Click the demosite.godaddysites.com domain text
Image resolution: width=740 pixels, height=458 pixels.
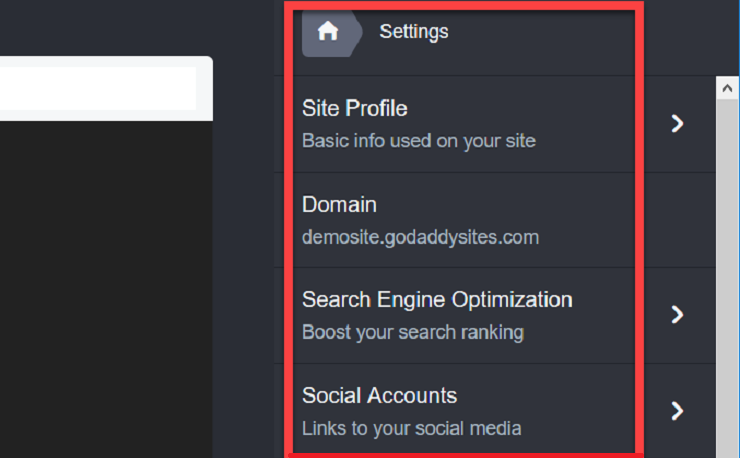point(420,237)
